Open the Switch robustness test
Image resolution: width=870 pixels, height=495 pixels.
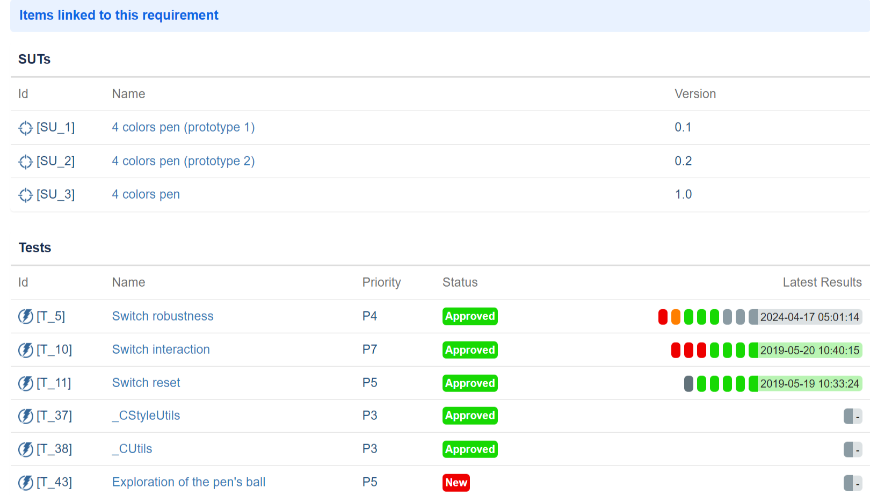click(163, 316)
